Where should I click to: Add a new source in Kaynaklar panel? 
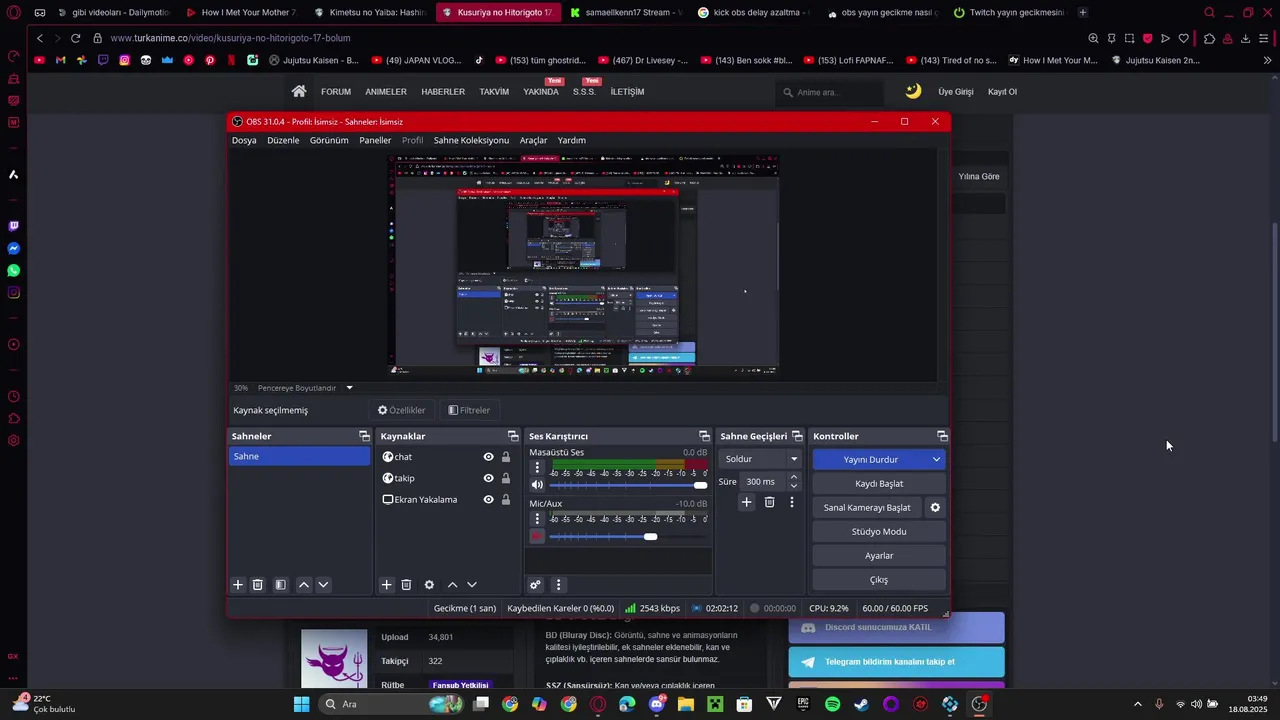point(387,585)
